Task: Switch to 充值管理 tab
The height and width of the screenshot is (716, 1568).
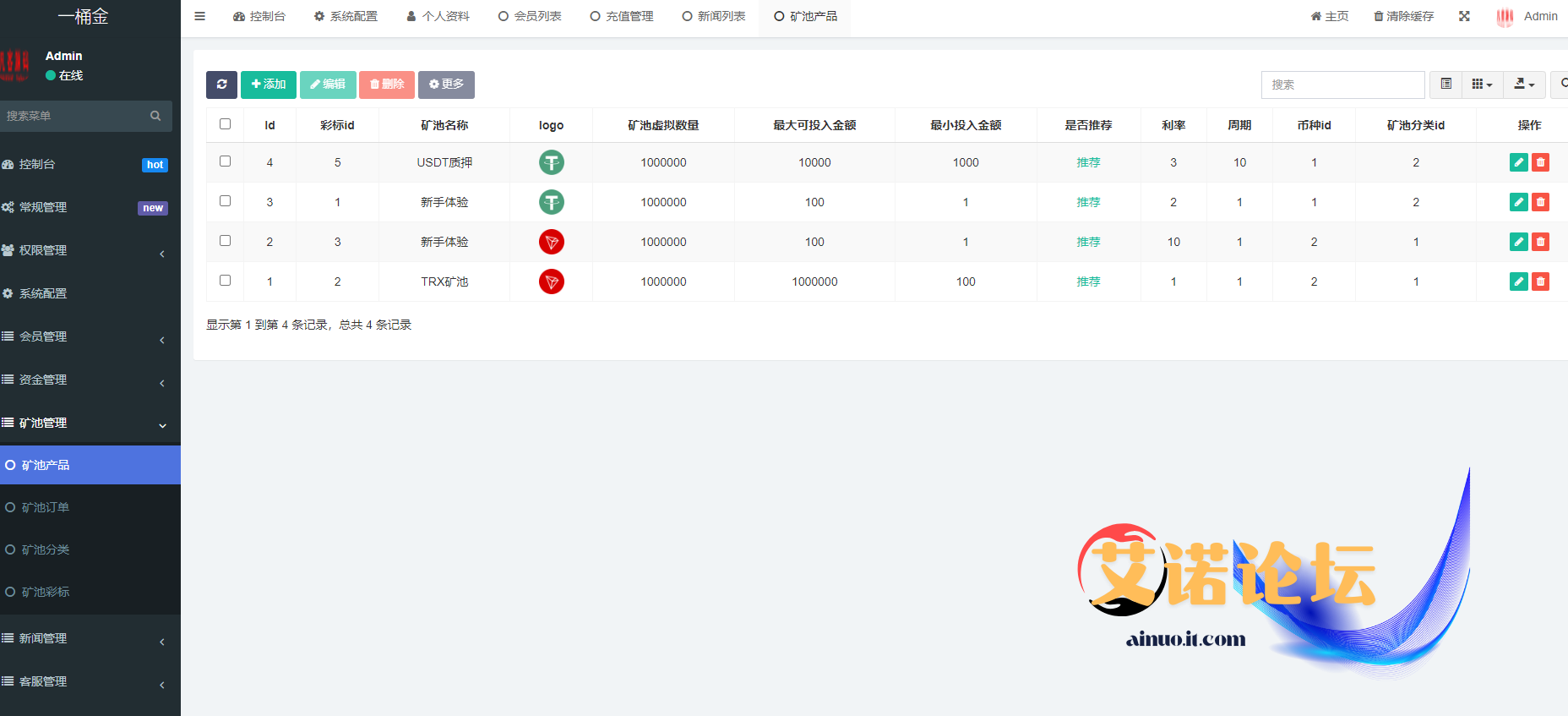Action: click(622, 16)
